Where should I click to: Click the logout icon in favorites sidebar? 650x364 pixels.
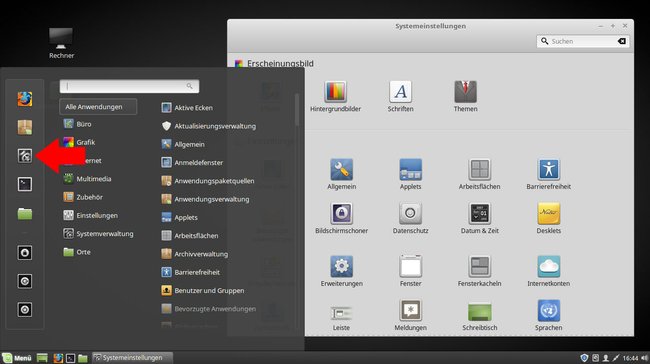coord(24,281)
